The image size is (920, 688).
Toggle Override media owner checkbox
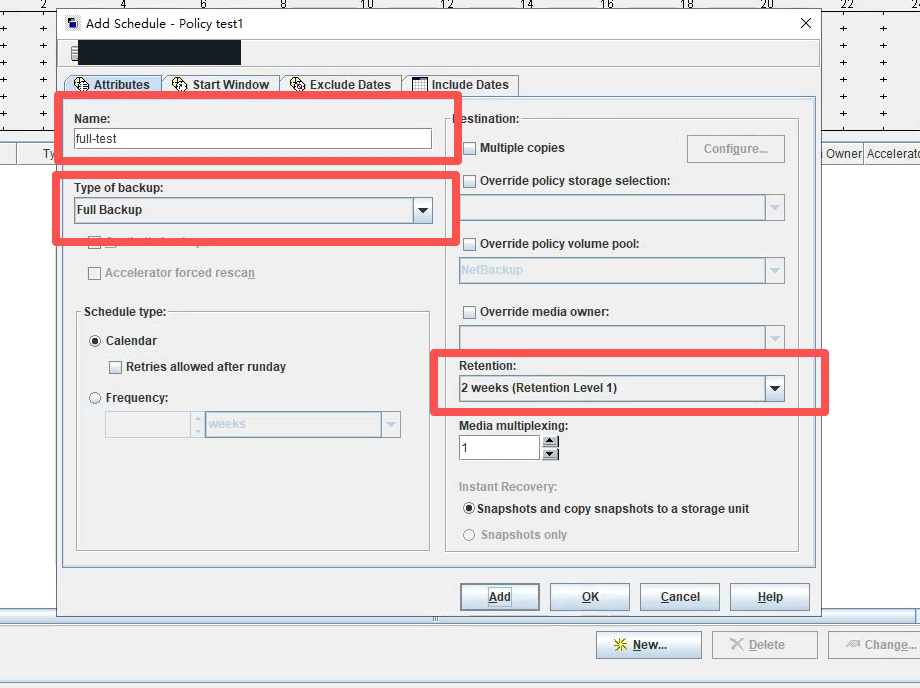469,312
